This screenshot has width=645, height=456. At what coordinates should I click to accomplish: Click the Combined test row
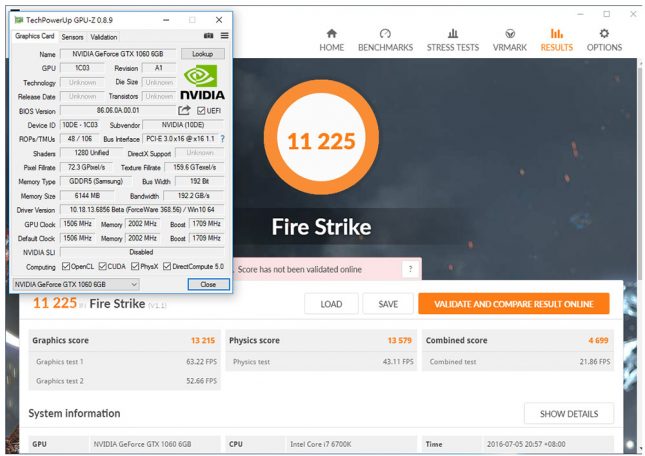click(518, 362)
